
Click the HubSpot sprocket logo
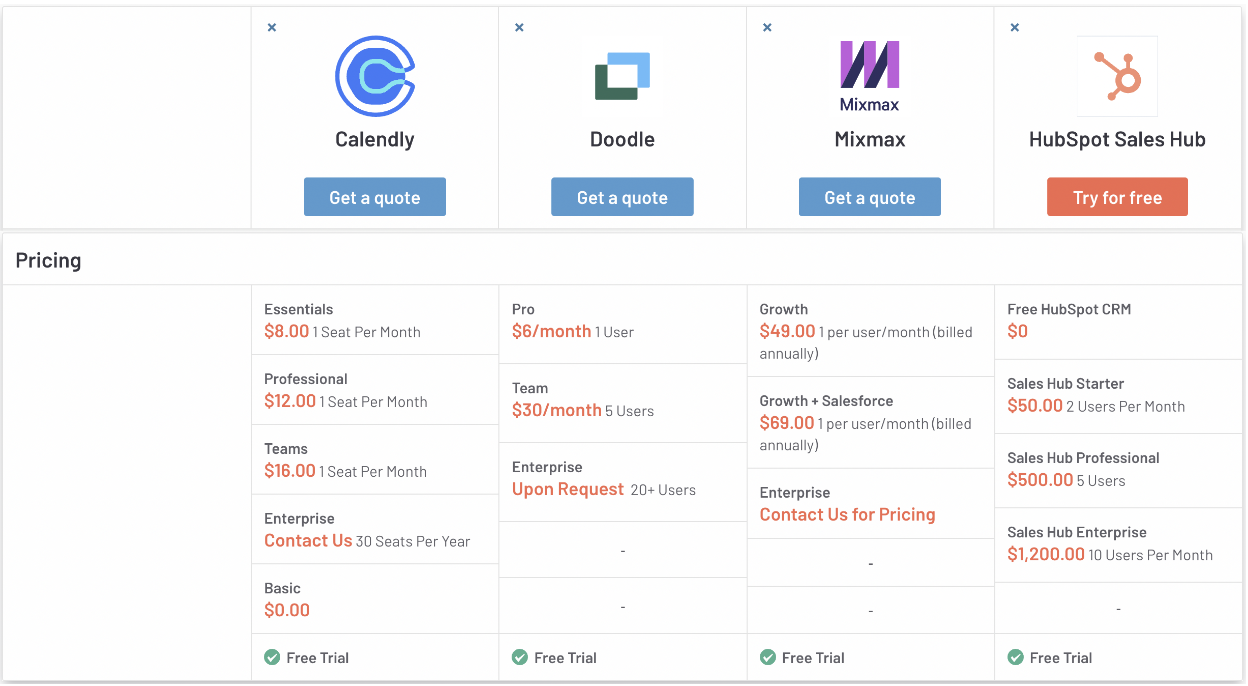(x=1117, y=76)
